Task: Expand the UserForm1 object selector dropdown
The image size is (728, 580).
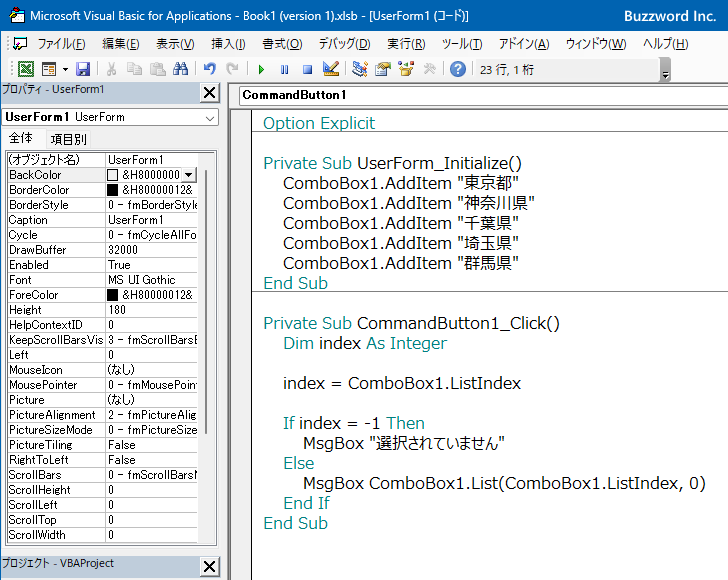Action: [210, 118]
